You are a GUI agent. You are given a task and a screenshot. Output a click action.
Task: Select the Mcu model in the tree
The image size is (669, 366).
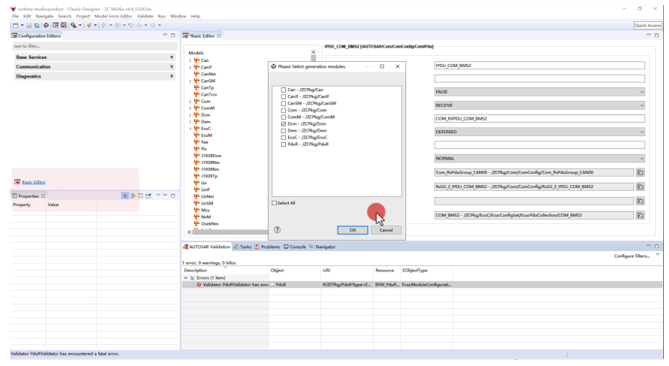click(205, 210)
